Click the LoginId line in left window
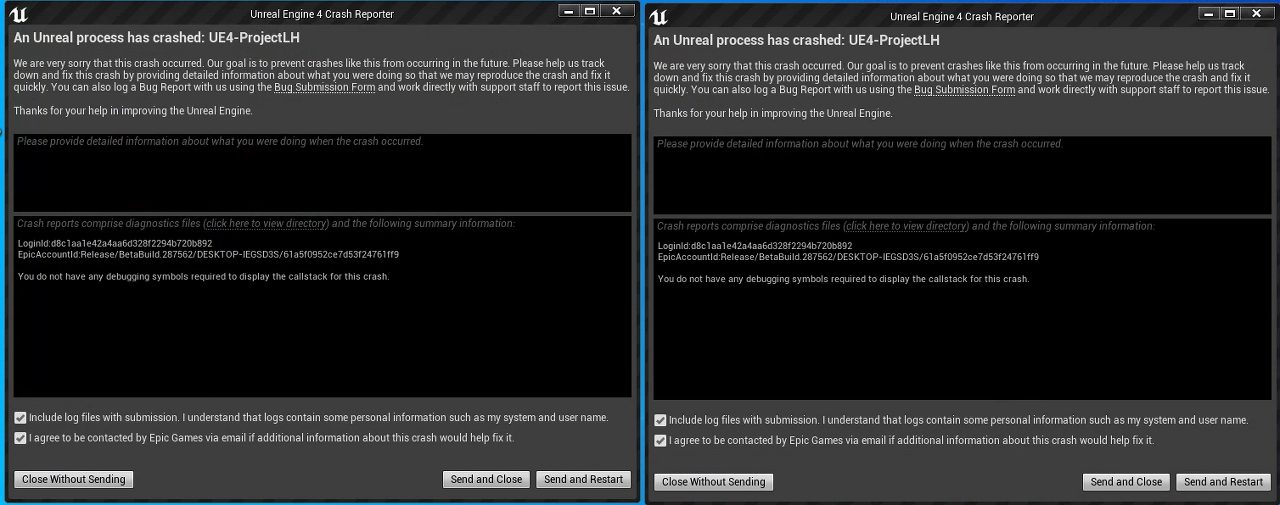Image resolution: width=1280 pixels, height=505 pixels. coord(115,243)
